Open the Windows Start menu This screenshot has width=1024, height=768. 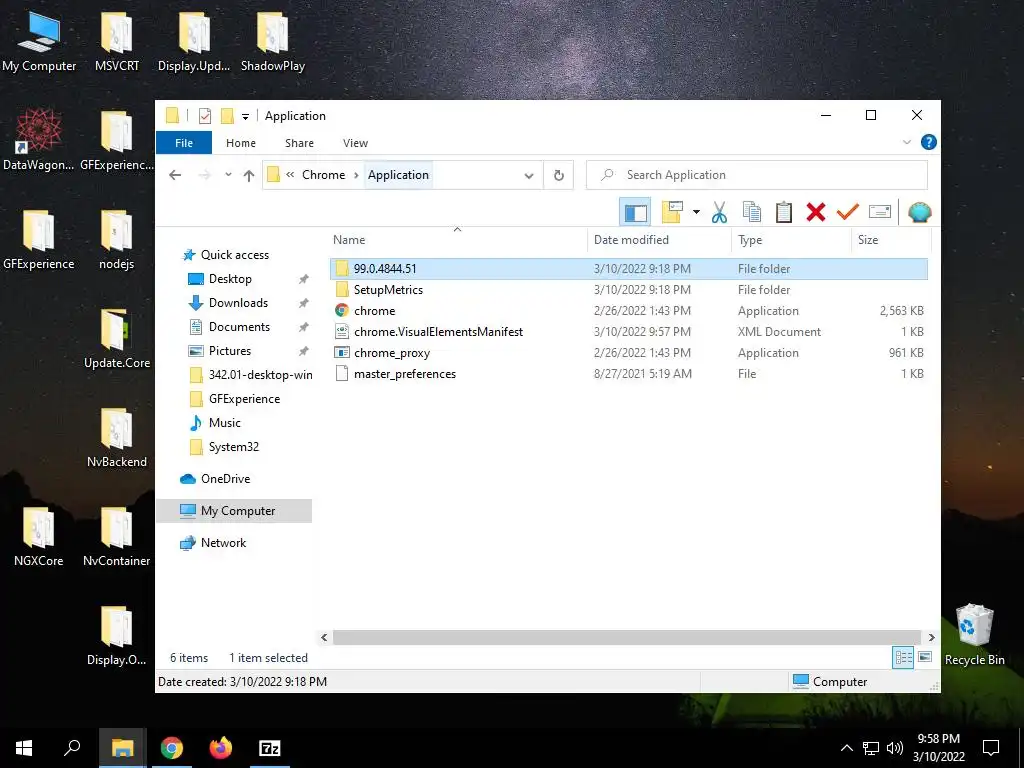[x=24, y=748]
